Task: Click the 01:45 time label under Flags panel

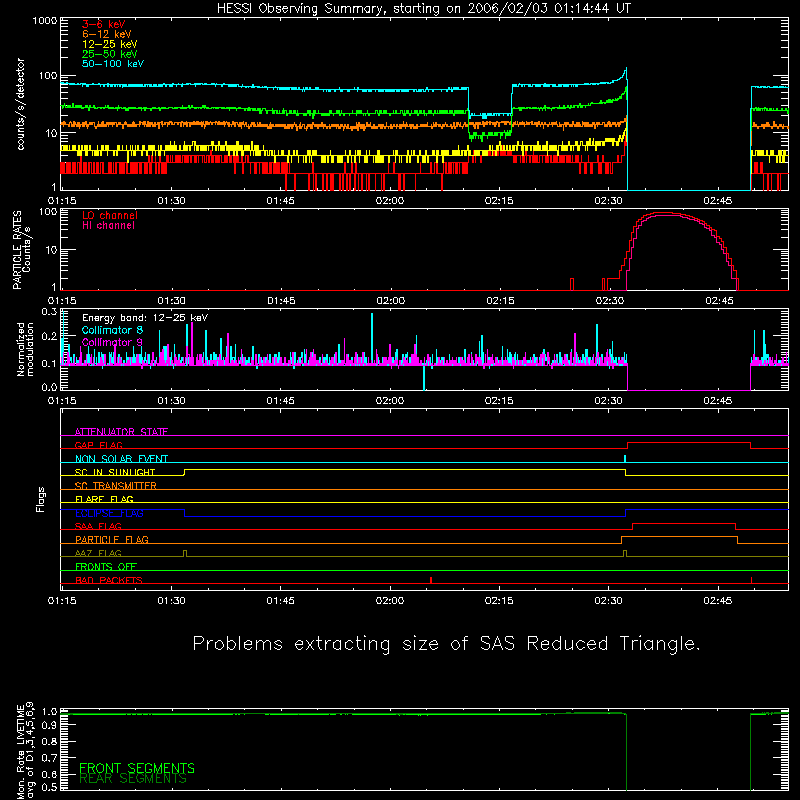Action: 281,601
